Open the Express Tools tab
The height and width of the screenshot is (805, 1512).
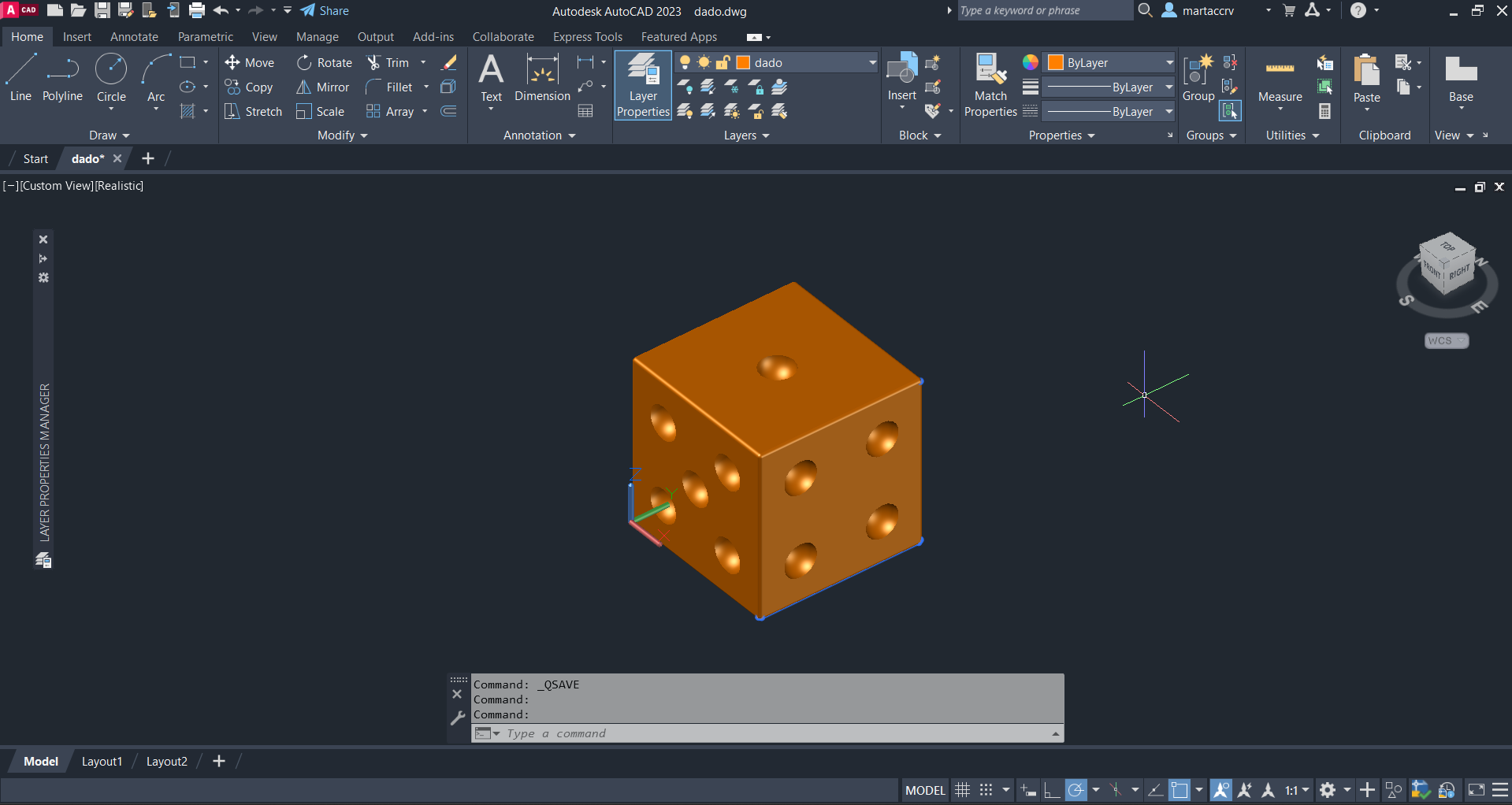click(x=588, y=36)
